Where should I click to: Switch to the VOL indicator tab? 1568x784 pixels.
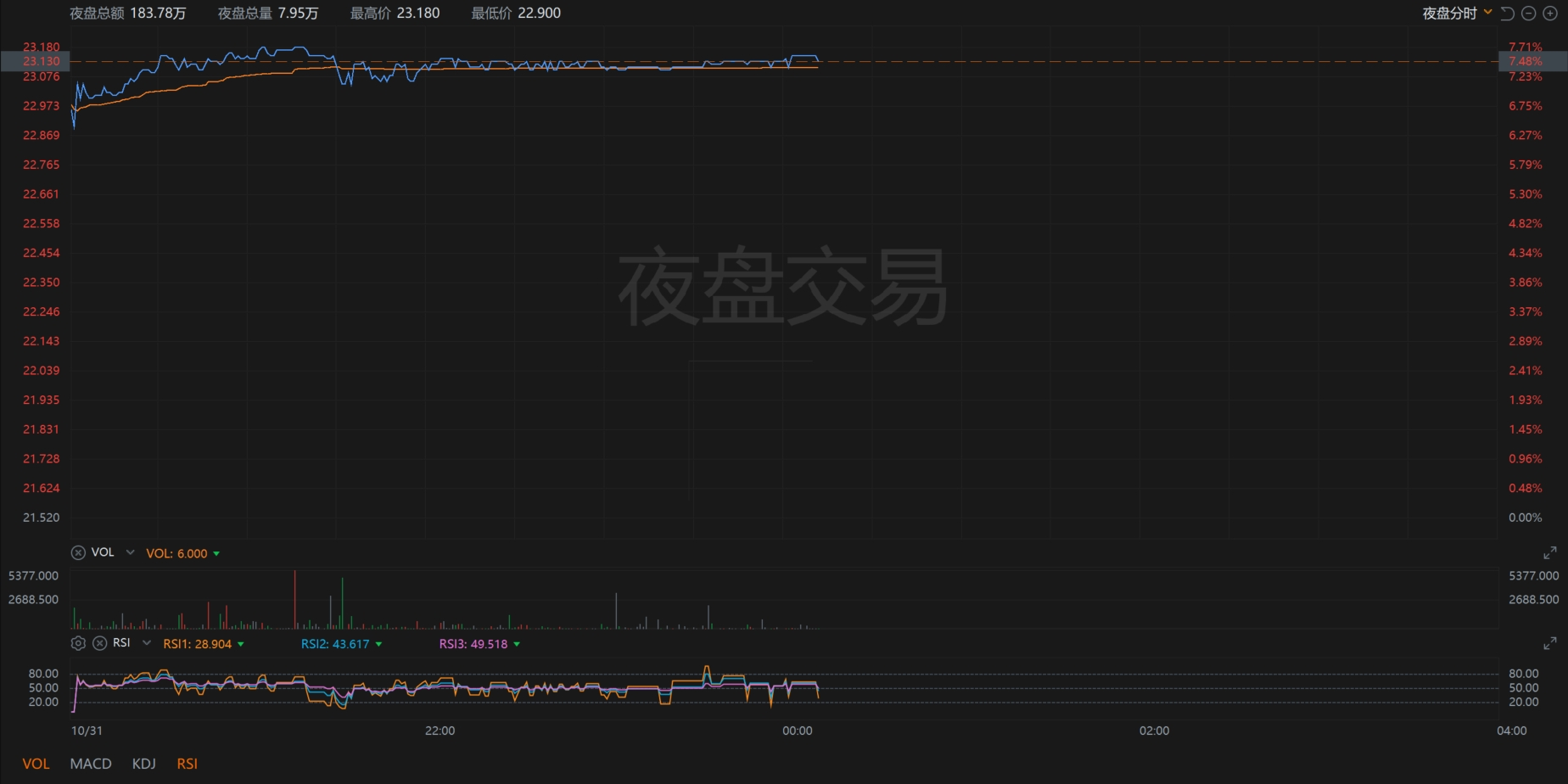pyautogui.click(x=36, y=764)
